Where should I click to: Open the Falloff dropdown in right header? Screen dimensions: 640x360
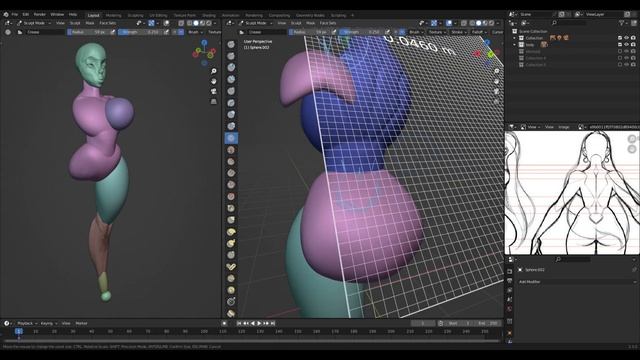[x=478, y=32]
